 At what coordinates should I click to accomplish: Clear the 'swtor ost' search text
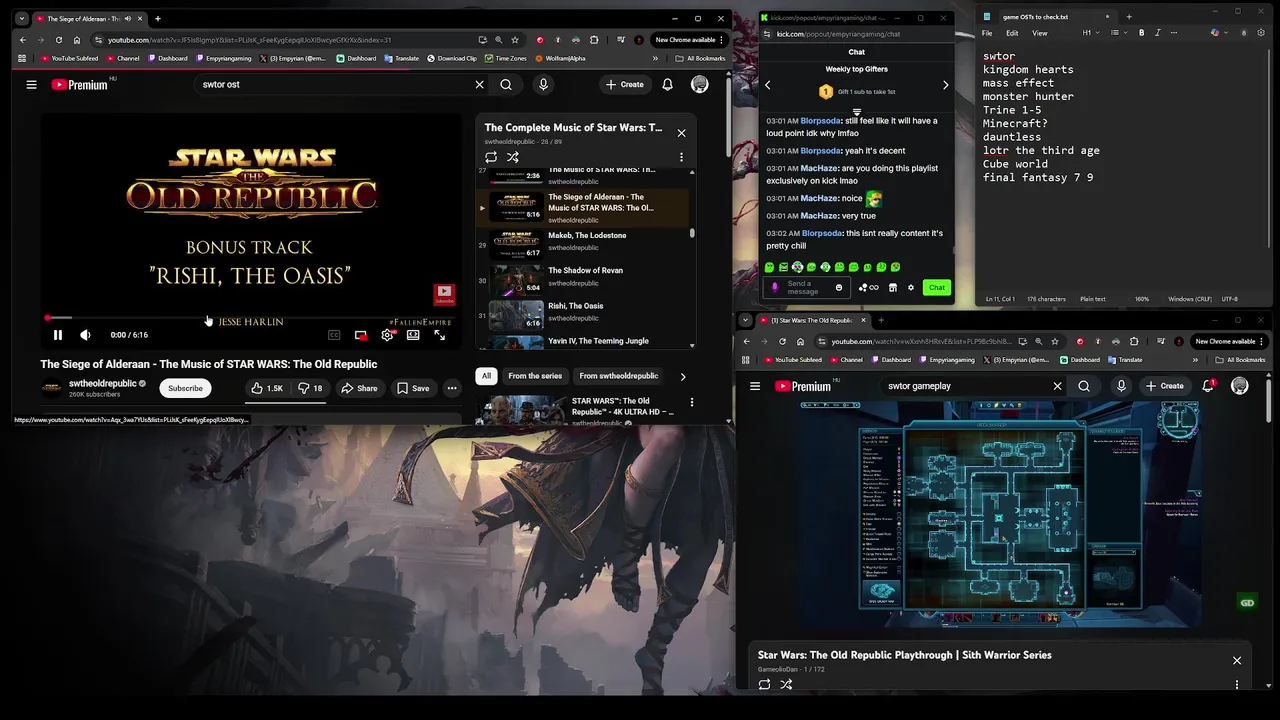coord(479,85)
